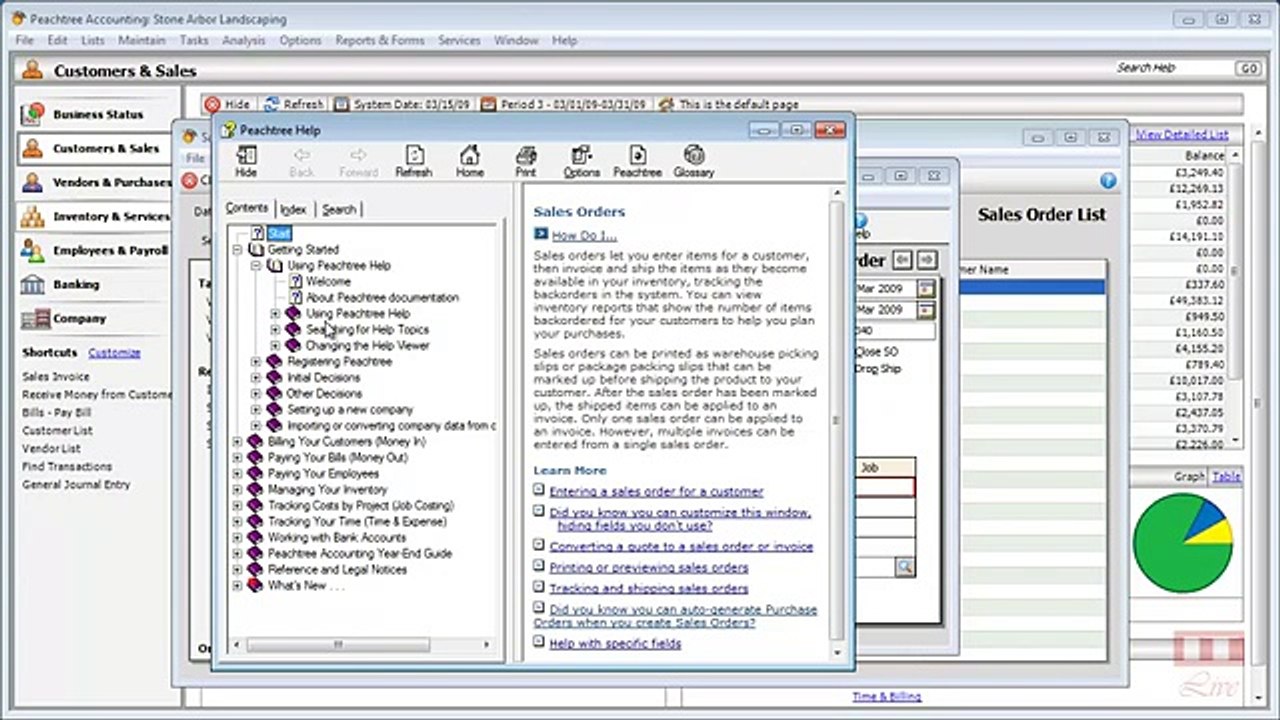Viewport: 1280px width, 720px height.
Task: Expand the Registering Peachtree node
Action: (255, 361)
